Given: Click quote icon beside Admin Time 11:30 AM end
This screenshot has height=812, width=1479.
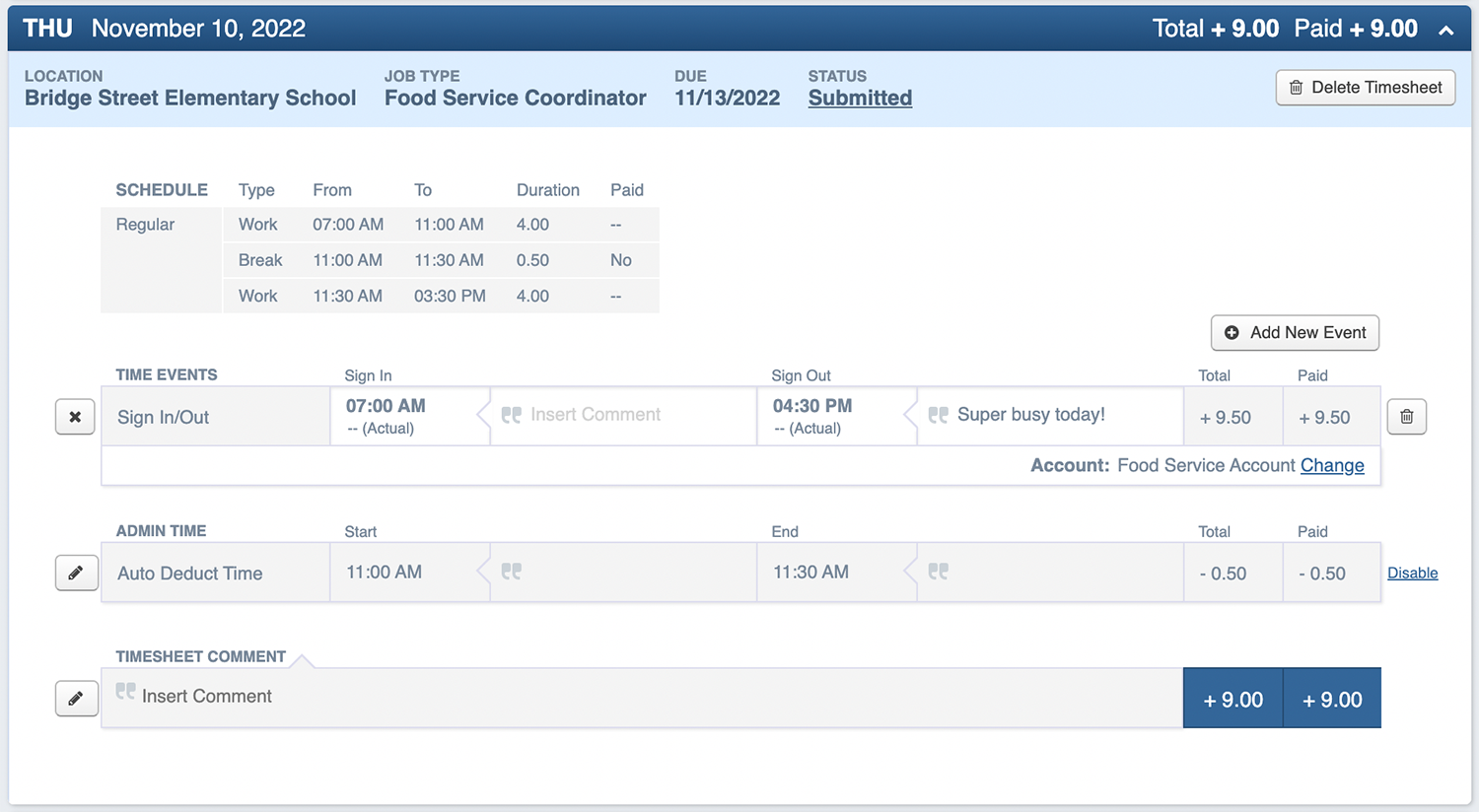Looking at the screenshot, I should [x=938, y=572].
